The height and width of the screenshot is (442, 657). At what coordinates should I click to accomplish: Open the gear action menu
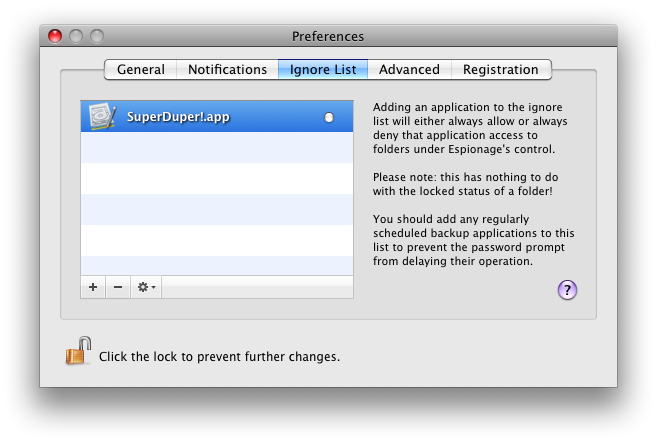click(x=146, y=287)
